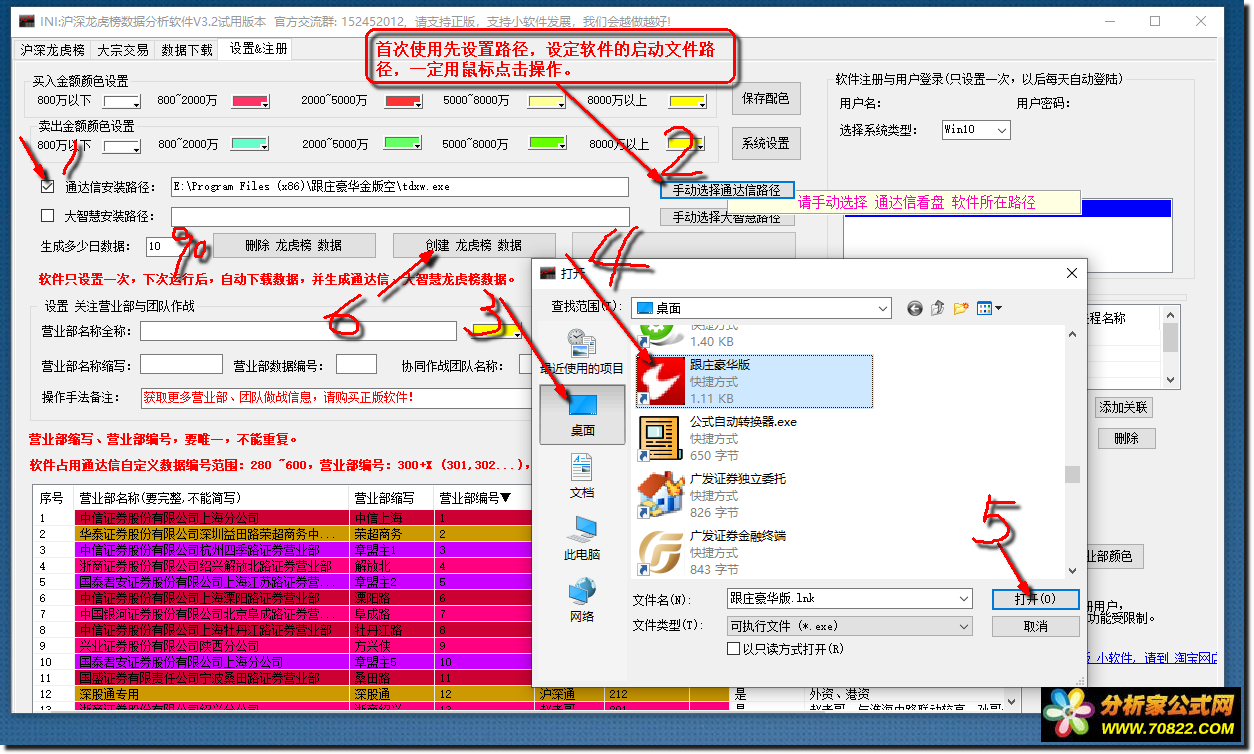Enable 通达信安装路径 checkbox
Viewport: 1254px width, 754px height.
click(x=48, y=186)
